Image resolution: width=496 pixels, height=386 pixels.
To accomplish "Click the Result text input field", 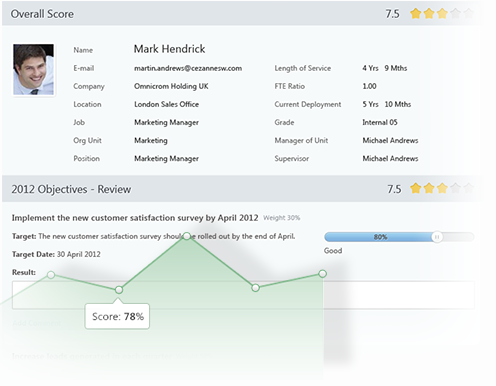I will 243,295.
